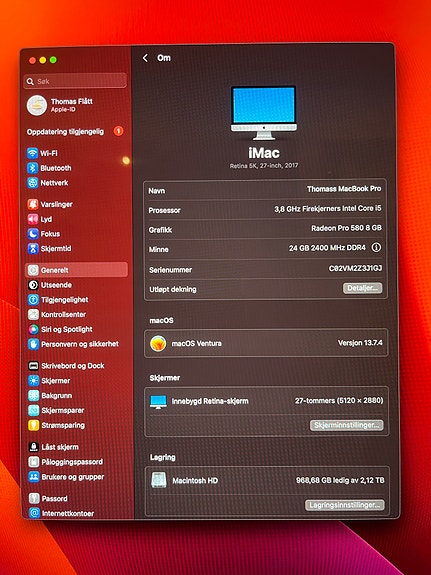Select computer name Thomass MacBook Pro
This screenshot has width=431, height=575.
(344, 189)
